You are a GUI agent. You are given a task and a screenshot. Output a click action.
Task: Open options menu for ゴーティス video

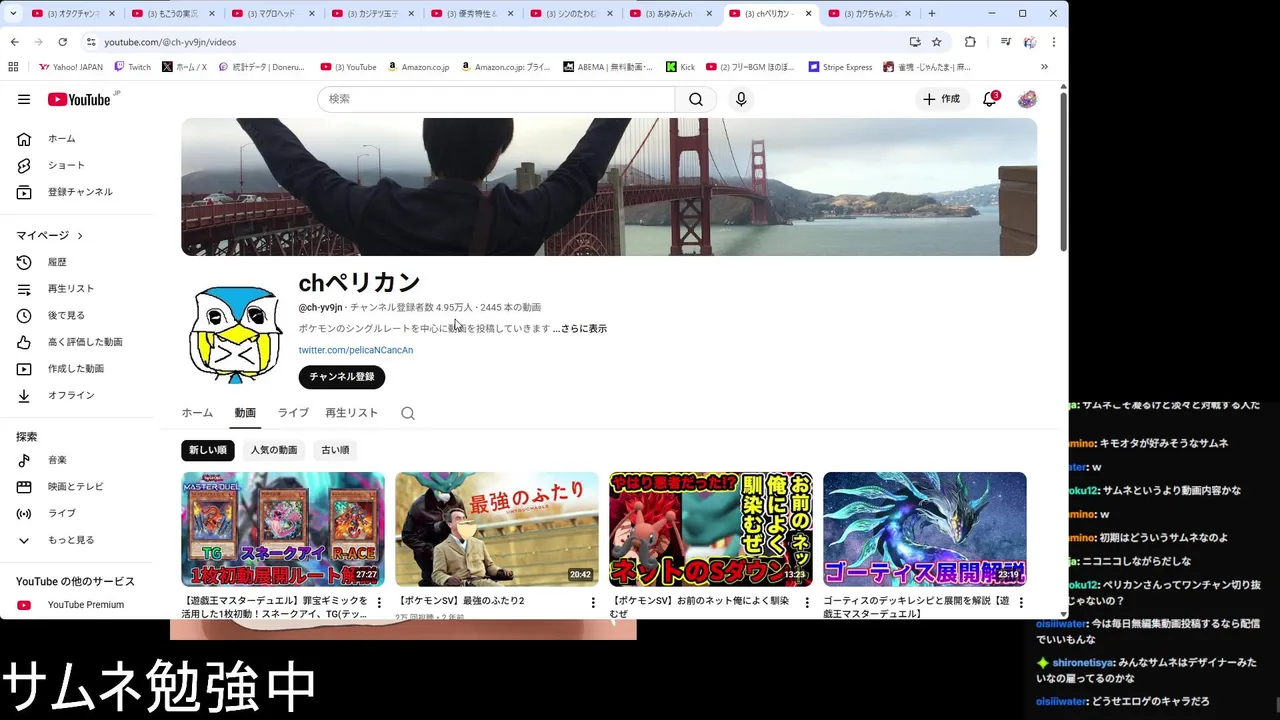tap(1021, 602)
